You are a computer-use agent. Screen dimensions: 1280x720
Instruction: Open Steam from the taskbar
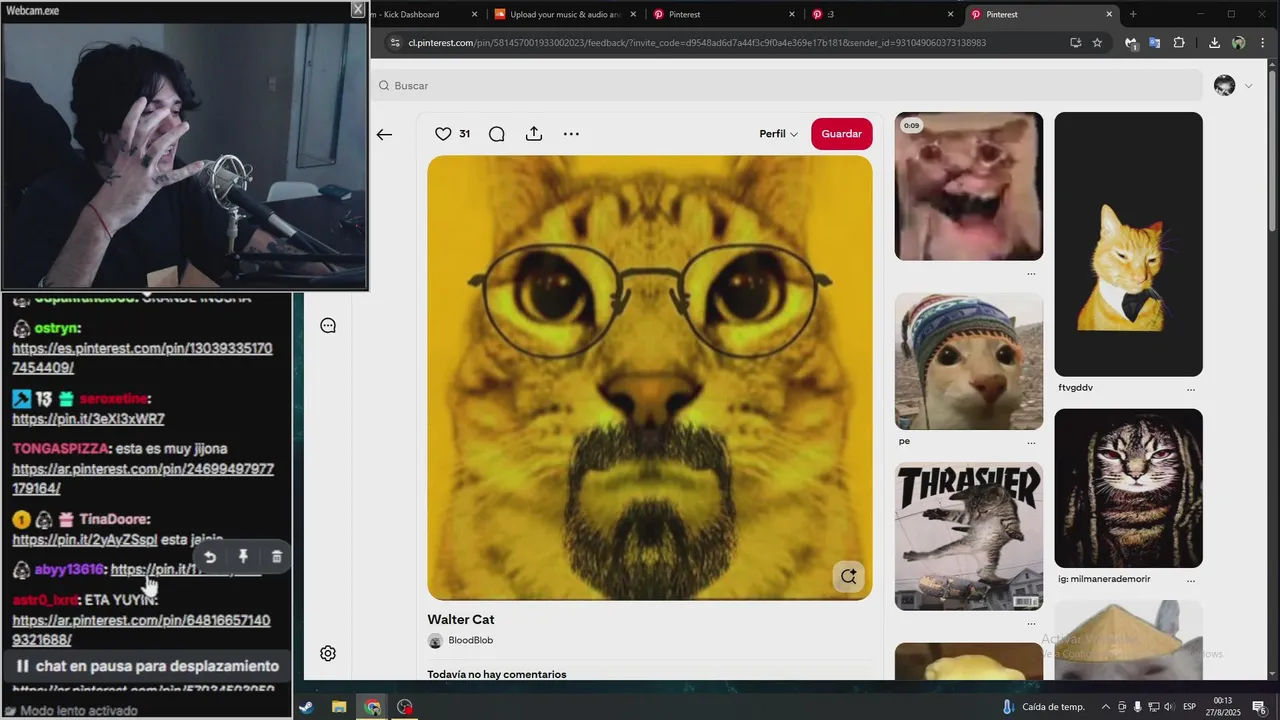pyautogui.click(x=305, y=707)
